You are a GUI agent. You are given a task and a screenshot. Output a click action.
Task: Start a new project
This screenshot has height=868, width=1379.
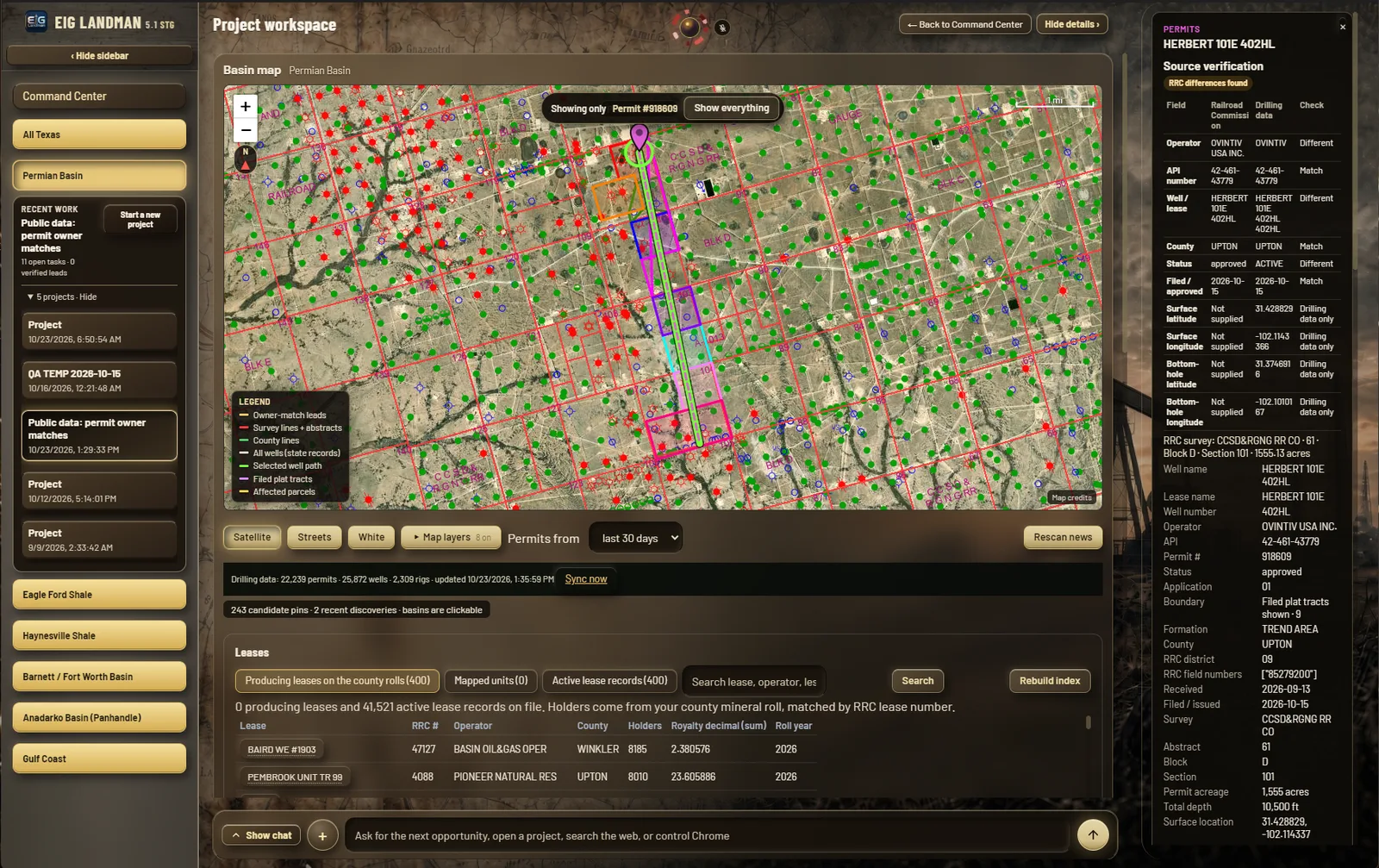point(140,219)
